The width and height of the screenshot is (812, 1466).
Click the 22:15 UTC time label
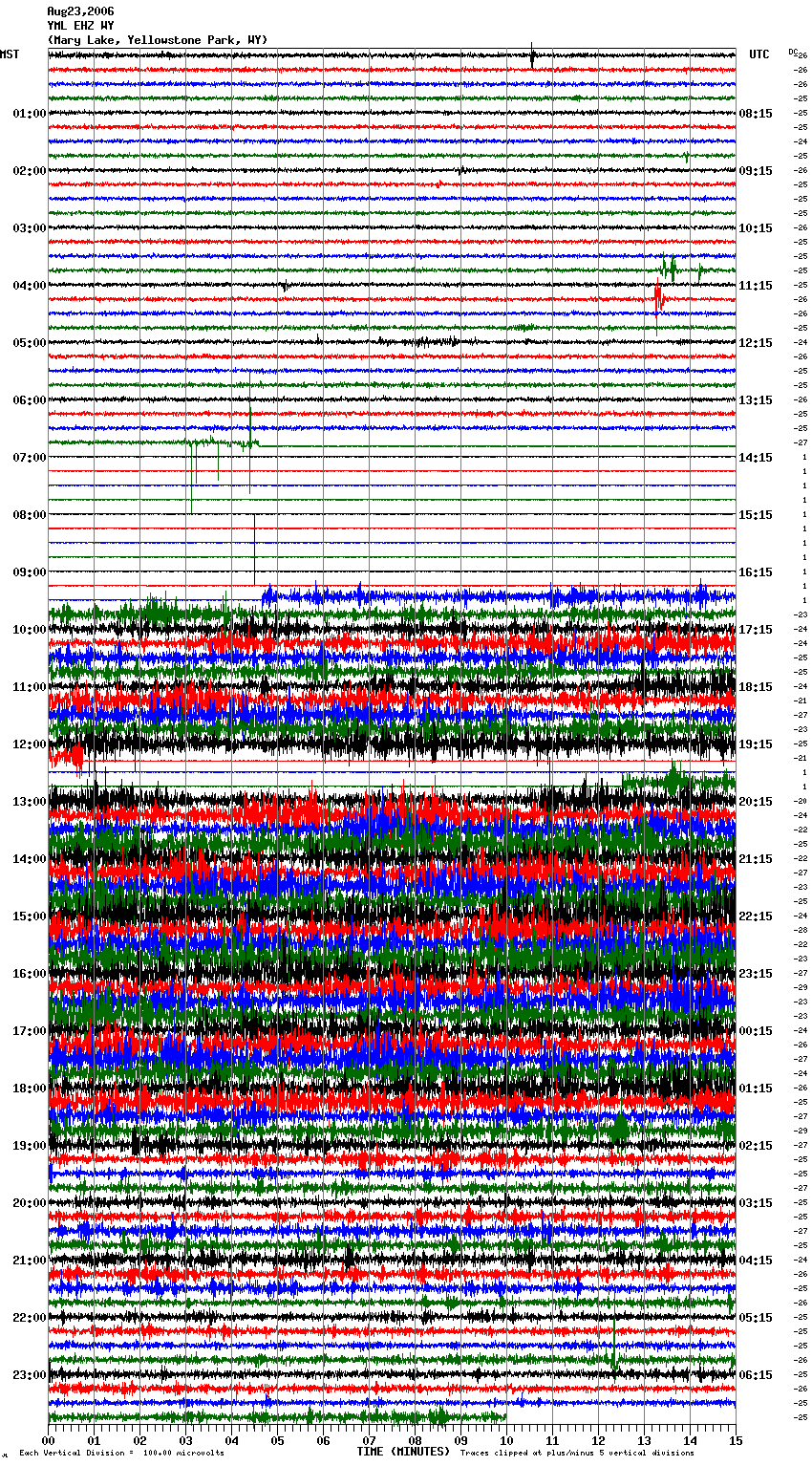tap(756, 916)
